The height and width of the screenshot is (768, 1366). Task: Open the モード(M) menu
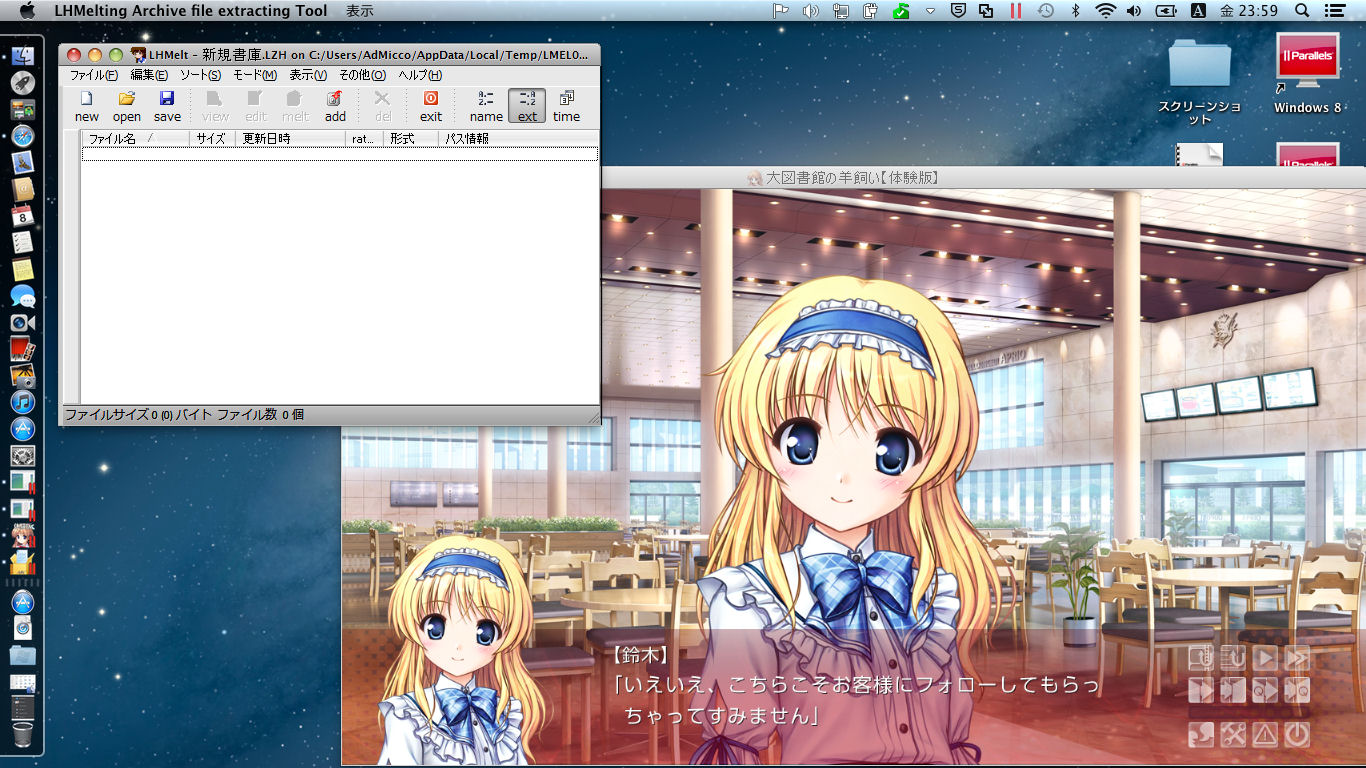click(x=255, y=75)
